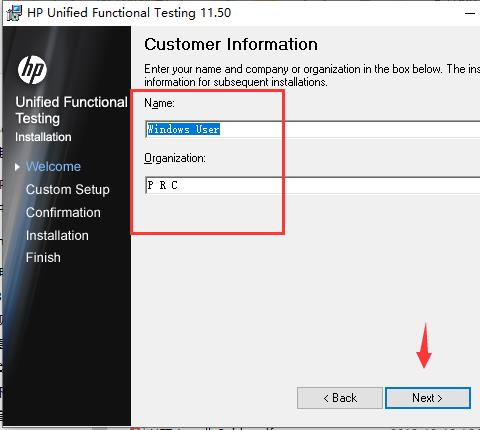The height and width of the screenshot is (430, 480).
Task: Focus the Organization text field
Action: tap(313, 185)
